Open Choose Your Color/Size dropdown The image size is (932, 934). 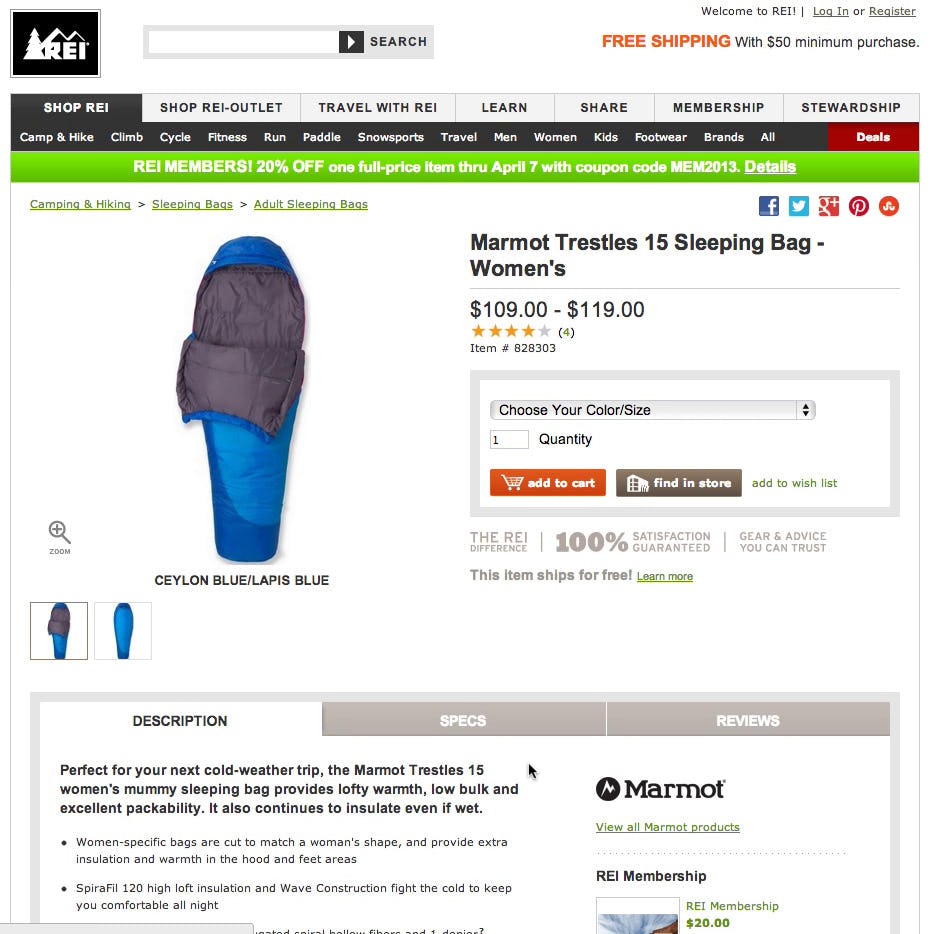(x=652, y=410)
